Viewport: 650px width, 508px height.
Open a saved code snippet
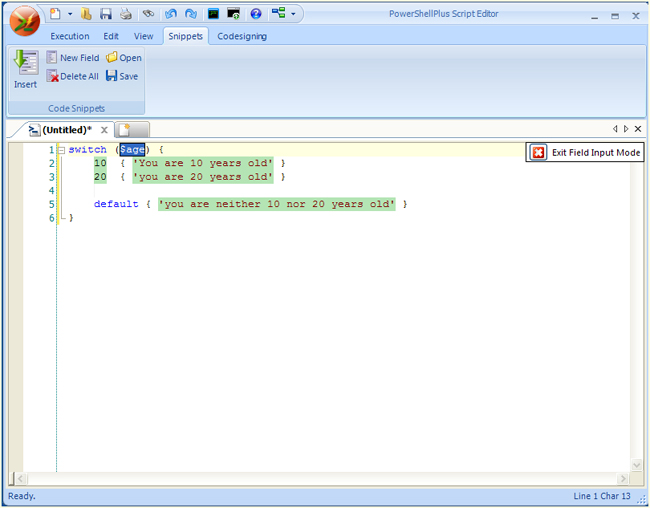point(124,58)
